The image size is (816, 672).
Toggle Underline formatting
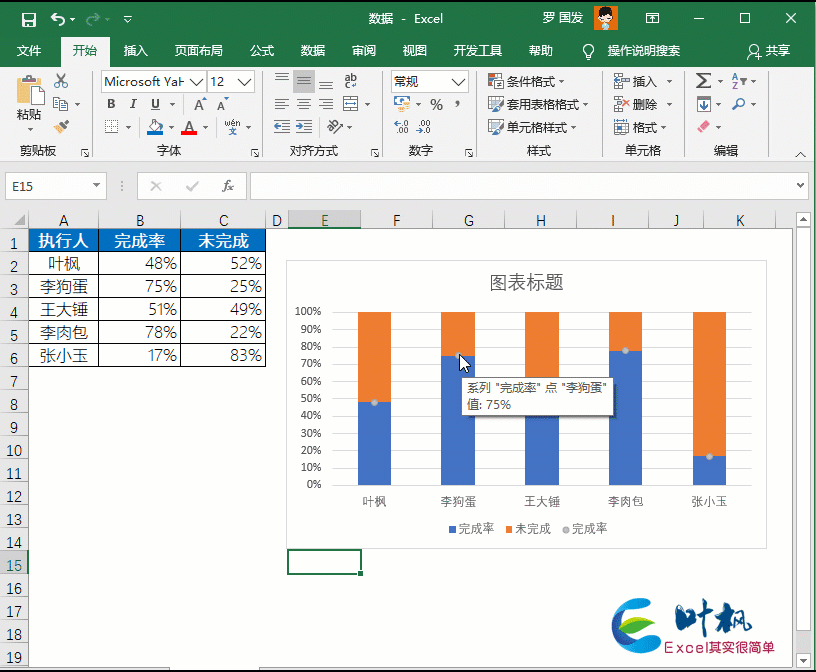155,104
